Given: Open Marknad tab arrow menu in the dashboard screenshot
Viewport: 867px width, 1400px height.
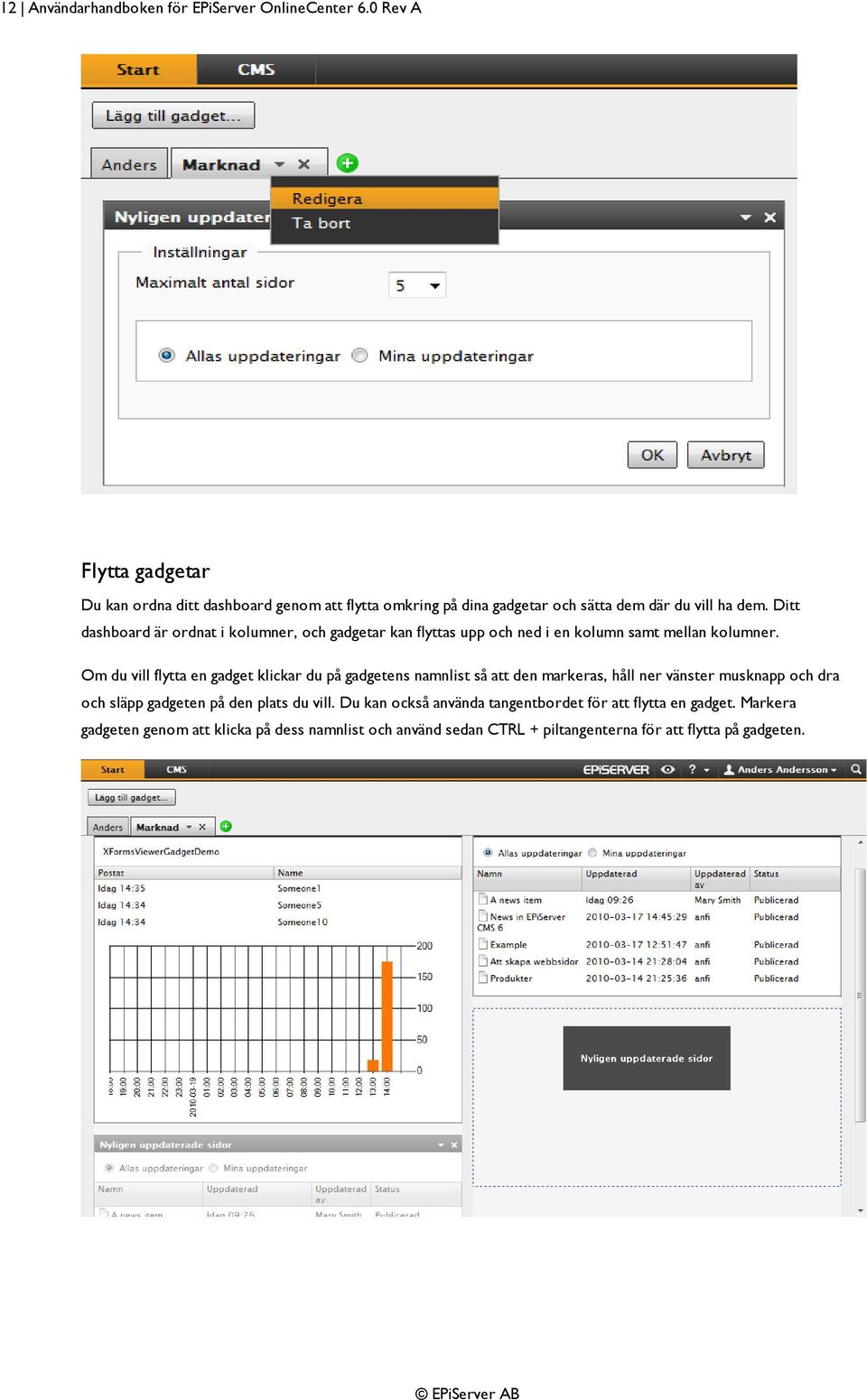Looking at the screenshot, I should point(189,827).
